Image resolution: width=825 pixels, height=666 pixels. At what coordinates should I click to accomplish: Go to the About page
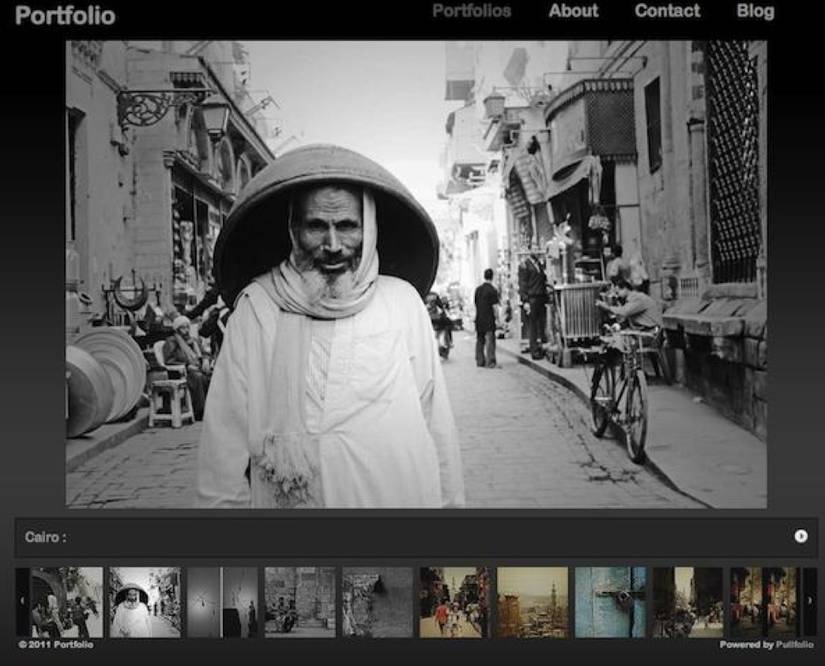tap(574, 11)
